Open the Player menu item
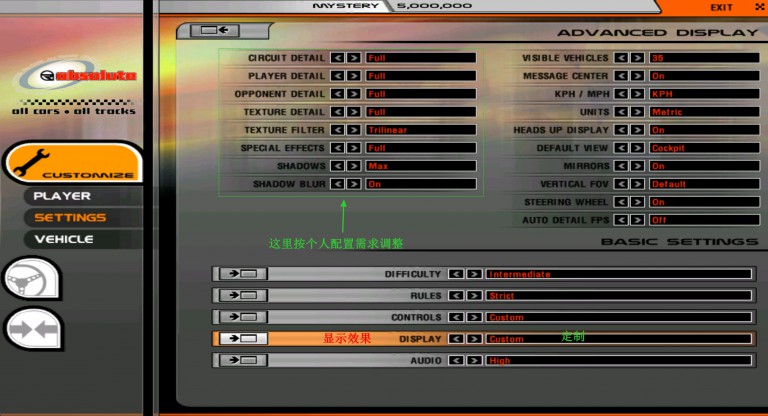Screen dimensions: 768x416 (62, 196)
